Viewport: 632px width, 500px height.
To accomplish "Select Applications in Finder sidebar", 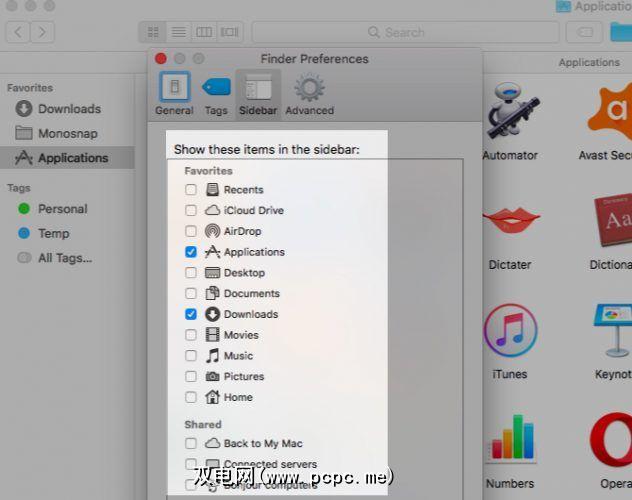I will [x=67, y=158].
